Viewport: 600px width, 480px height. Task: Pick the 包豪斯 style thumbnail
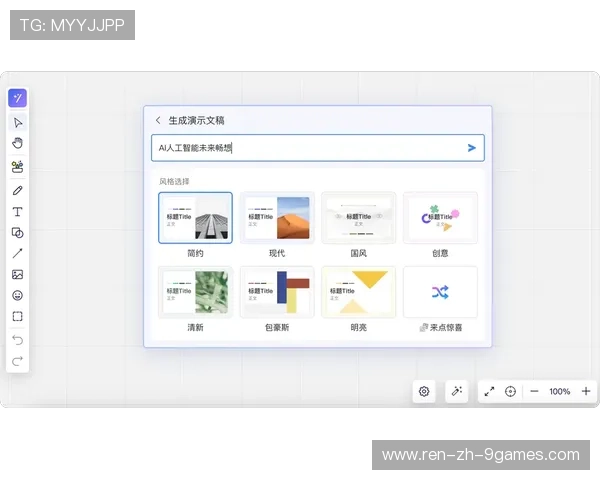coord(277,292)
